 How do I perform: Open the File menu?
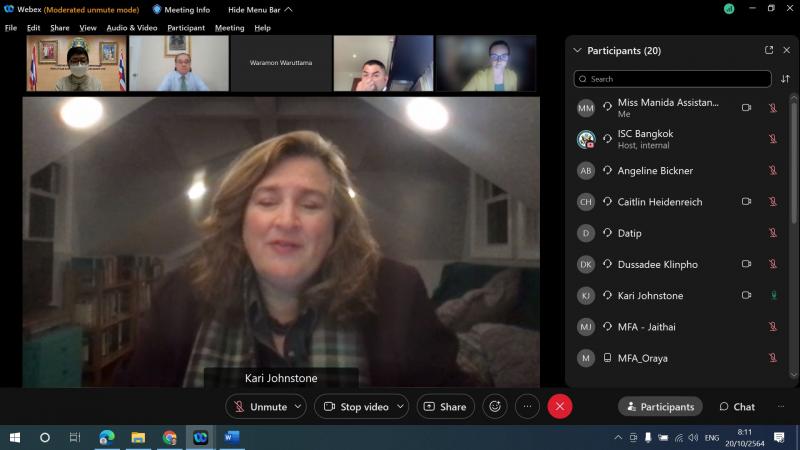pos(11,28)
